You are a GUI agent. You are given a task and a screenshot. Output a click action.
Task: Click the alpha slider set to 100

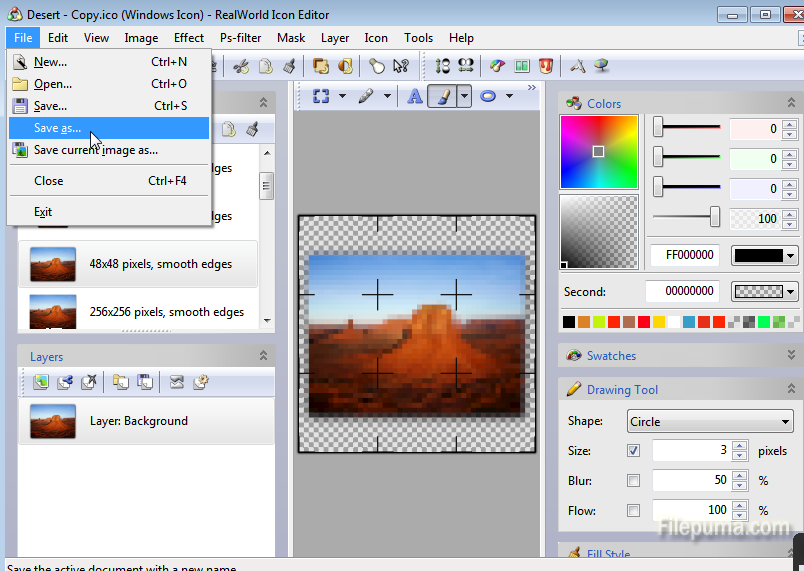click(x=714, y=217)
